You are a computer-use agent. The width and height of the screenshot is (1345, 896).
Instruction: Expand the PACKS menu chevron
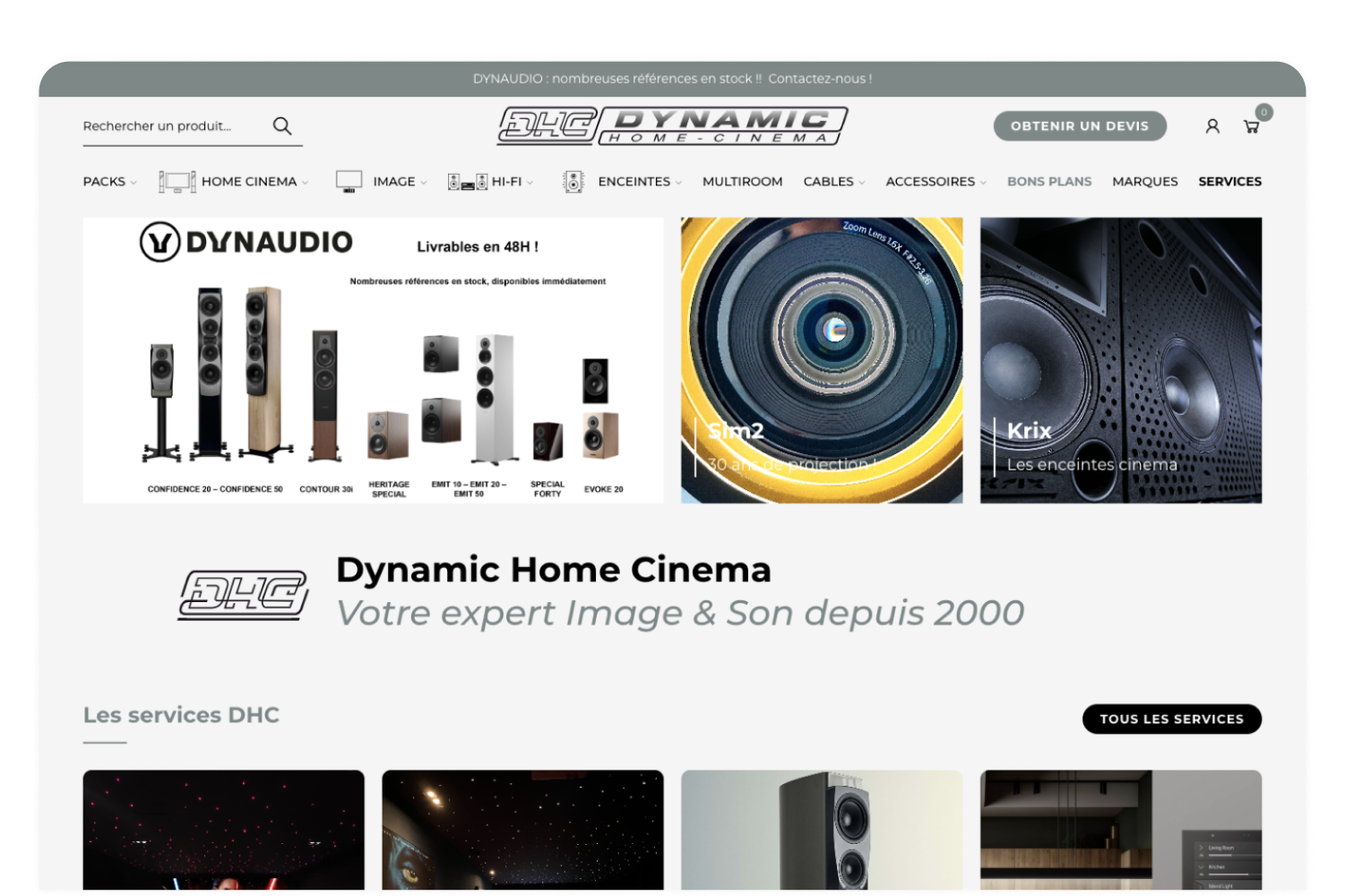[134, 183]
